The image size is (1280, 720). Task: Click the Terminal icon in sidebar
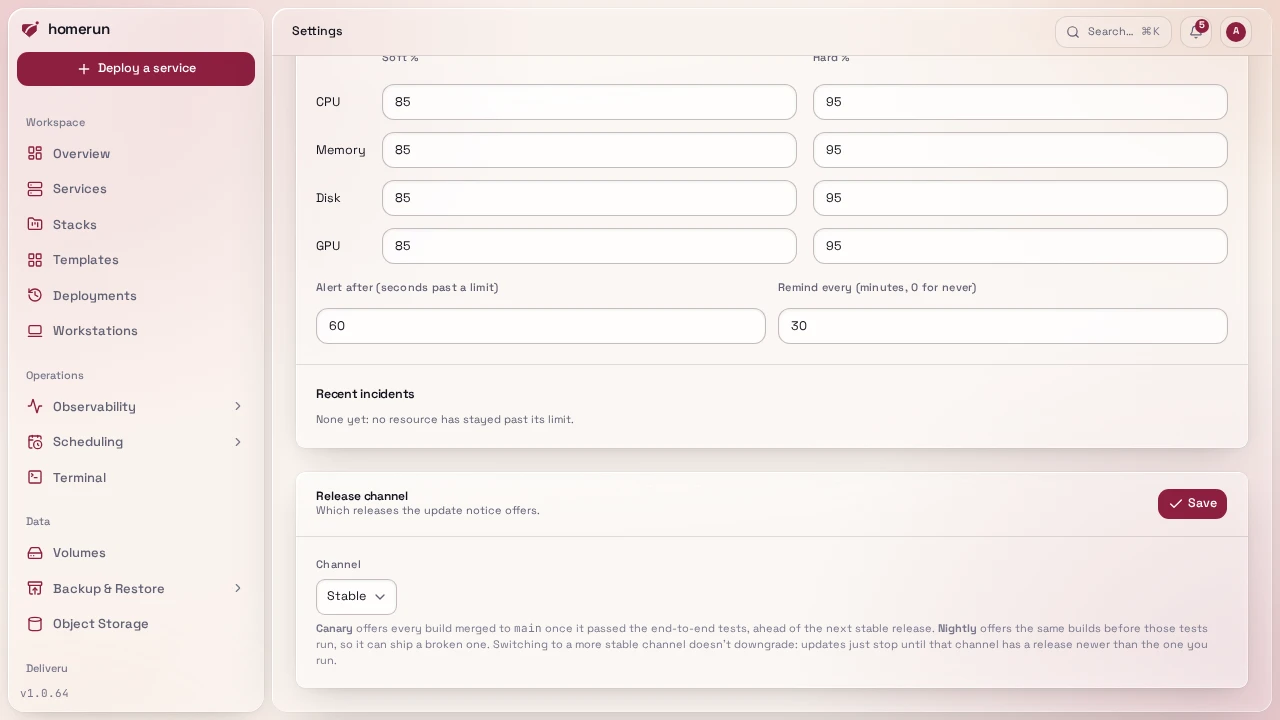click(35, 477)
